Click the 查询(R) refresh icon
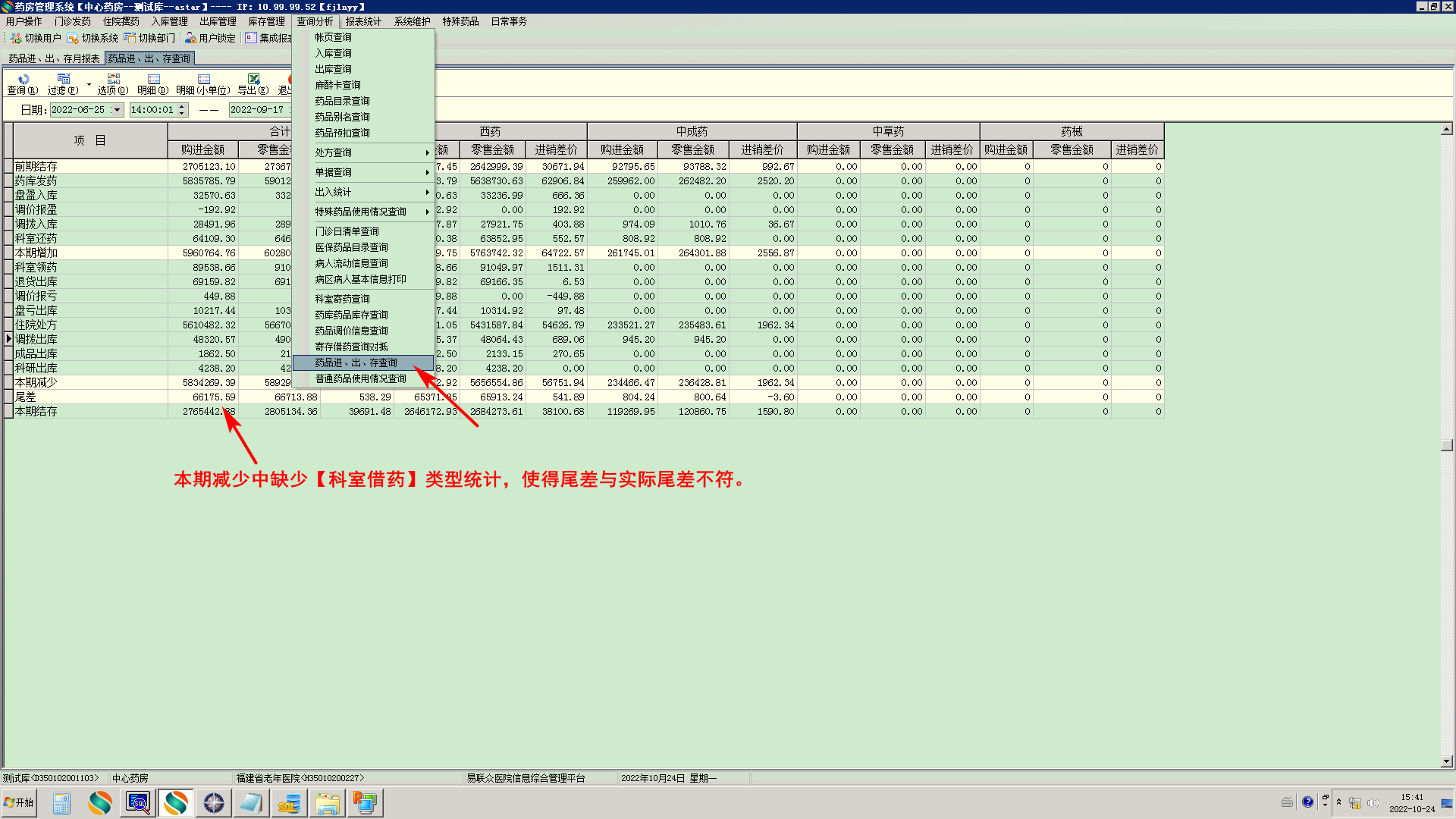This screenshot has height=819, width=1456. pyautogui.click(x=24, y=79)
